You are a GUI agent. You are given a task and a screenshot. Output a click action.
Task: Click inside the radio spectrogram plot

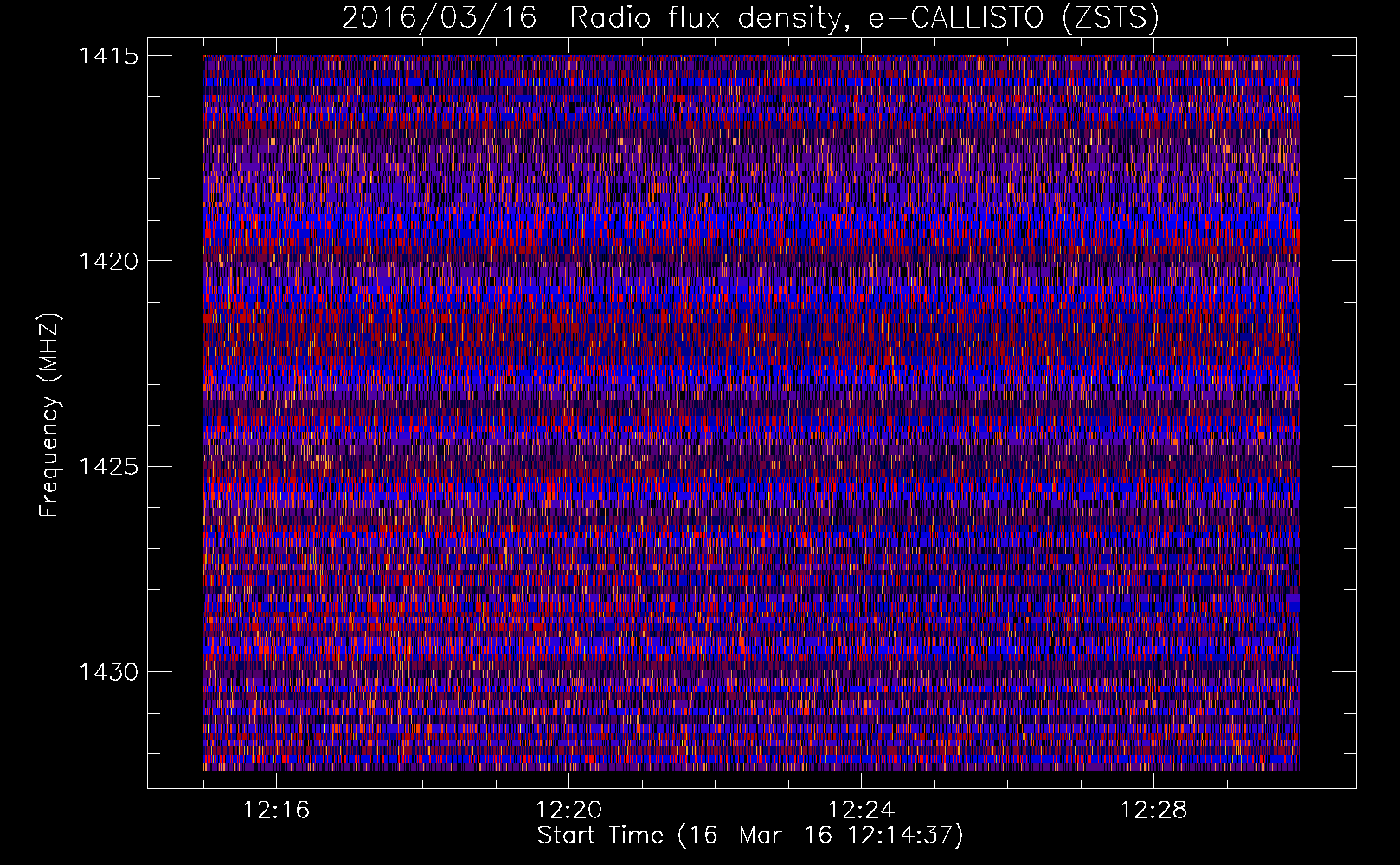751,413
